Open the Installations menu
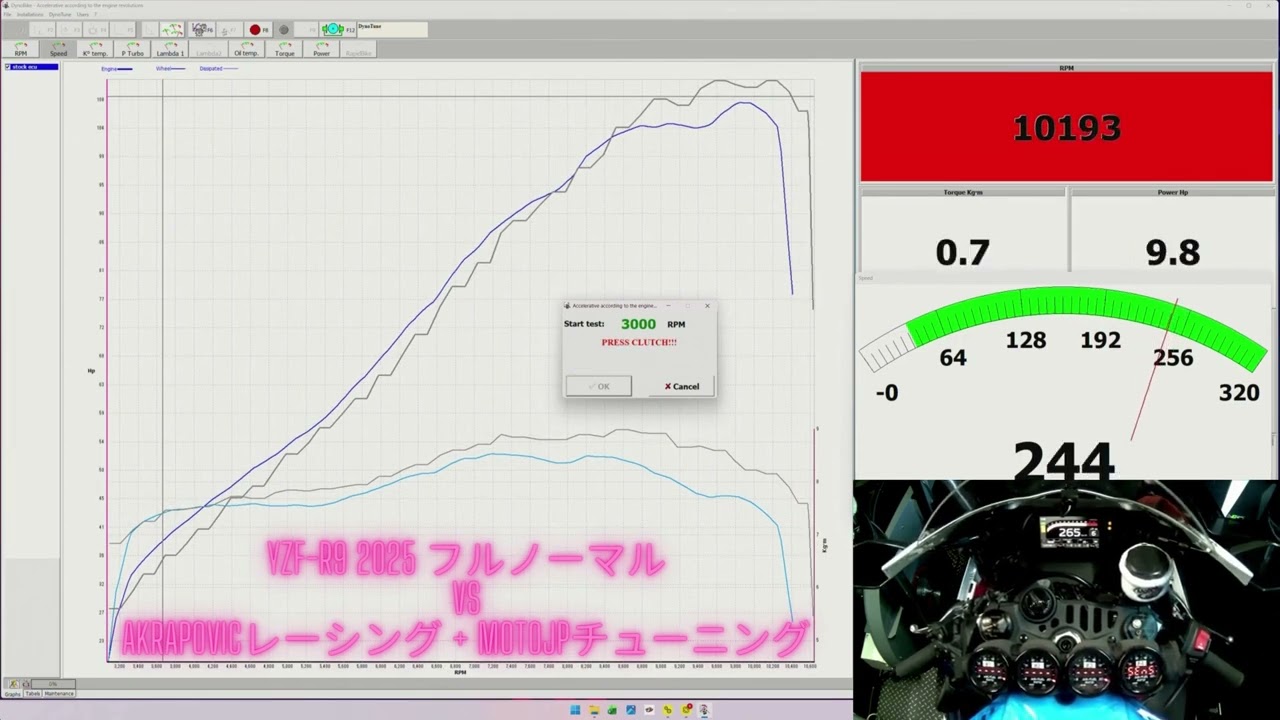Viewport: 1280px width, 720px height. click(x=30, y=14)
